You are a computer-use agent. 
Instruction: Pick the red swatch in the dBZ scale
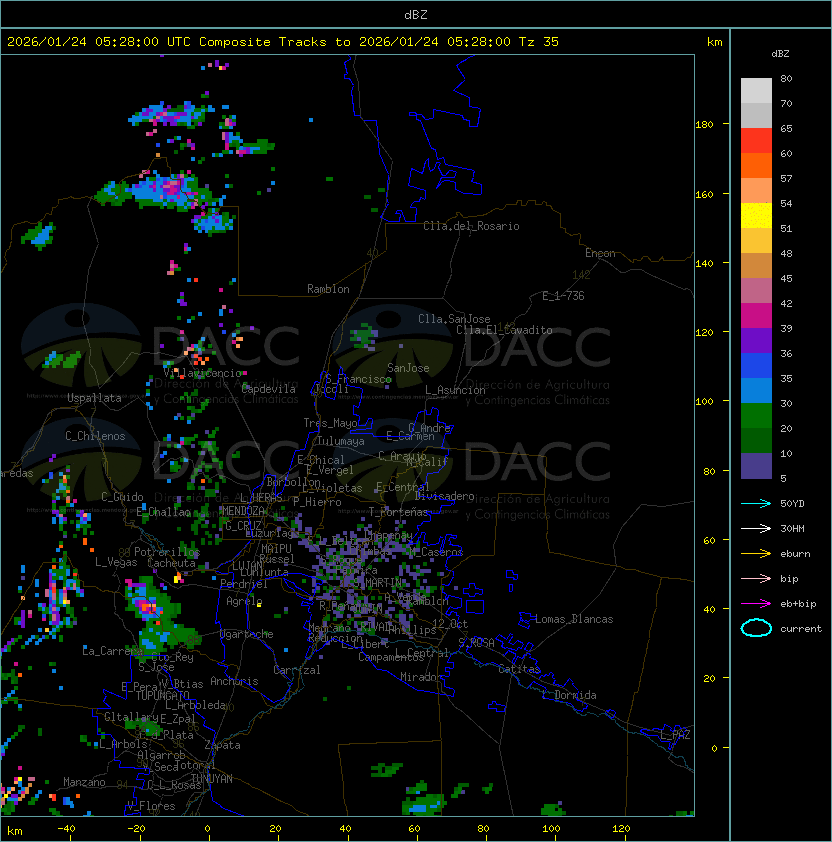[756, 141]
